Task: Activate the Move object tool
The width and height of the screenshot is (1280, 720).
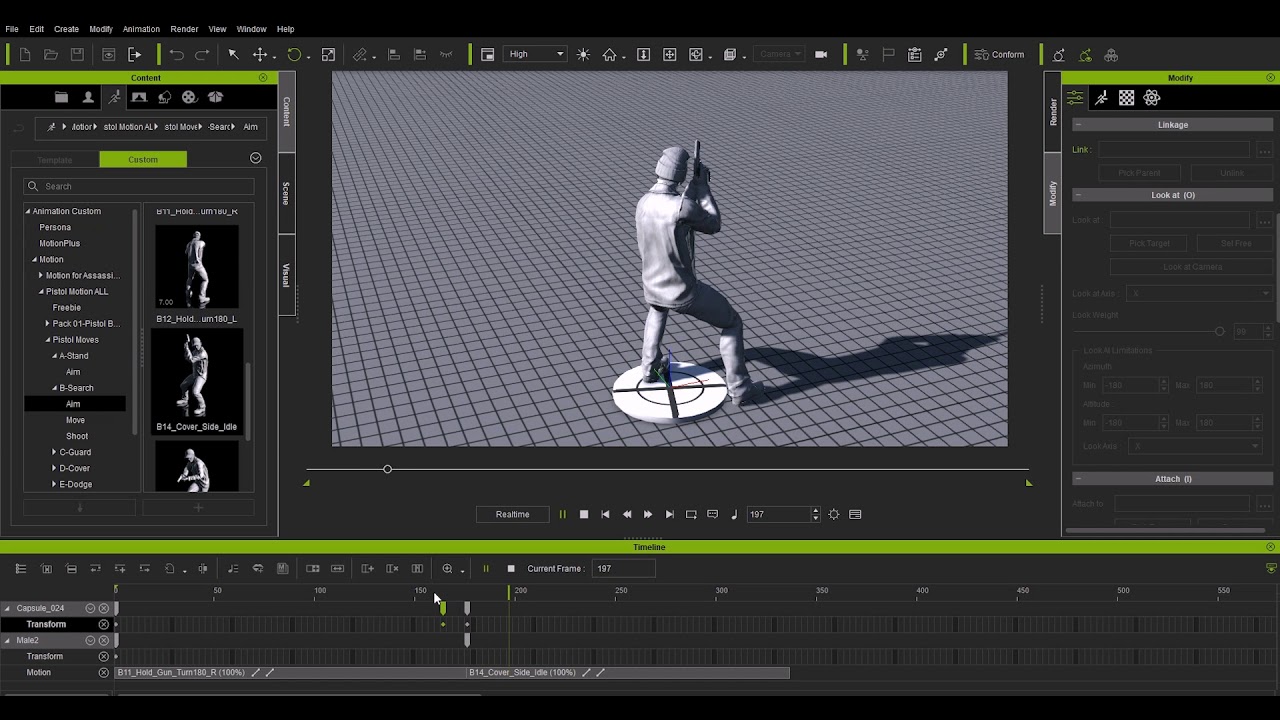Action: pos(260,55)
